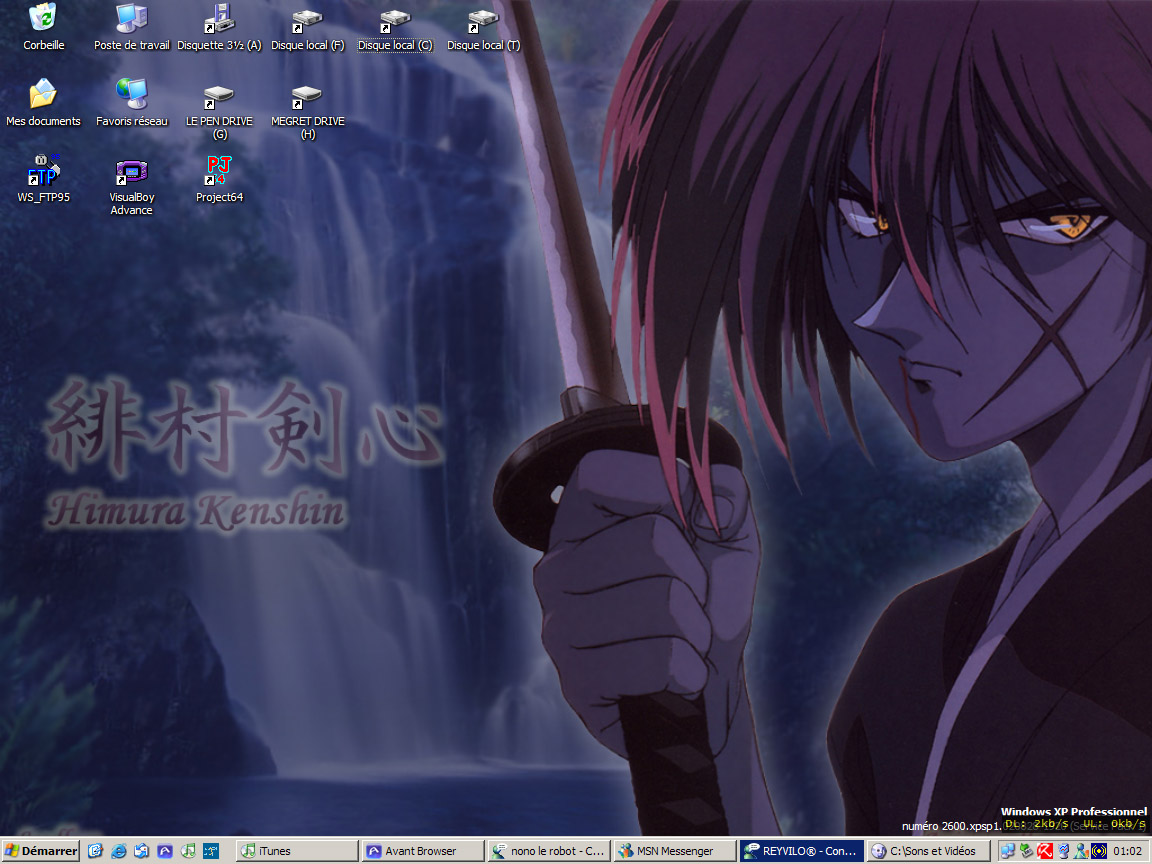
Task: Select the MEGRET DRIVE (H) shortcut
Action: pyautogui.click(x=308, y=111)
